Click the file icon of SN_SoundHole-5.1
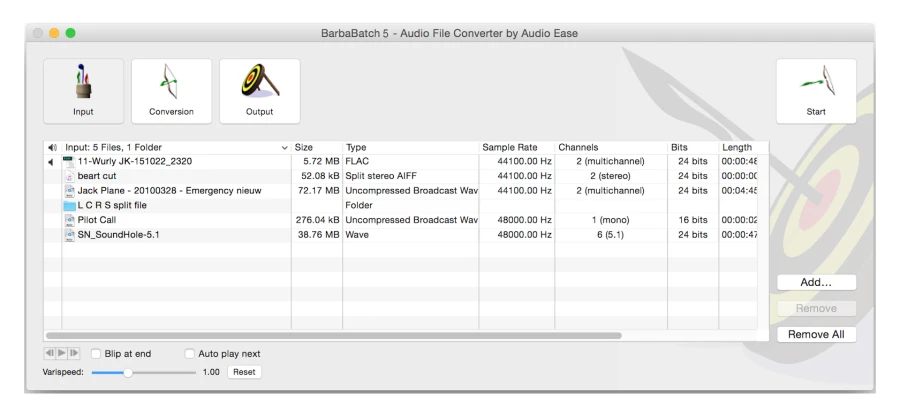The image size is (900, 416). 69,235
